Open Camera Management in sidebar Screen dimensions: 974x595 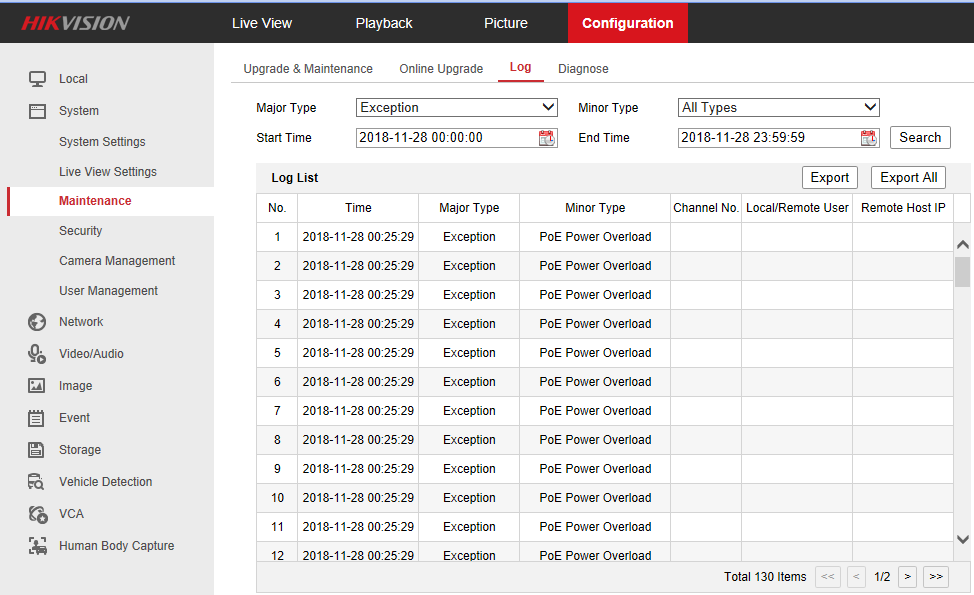[x=117, y=261]
